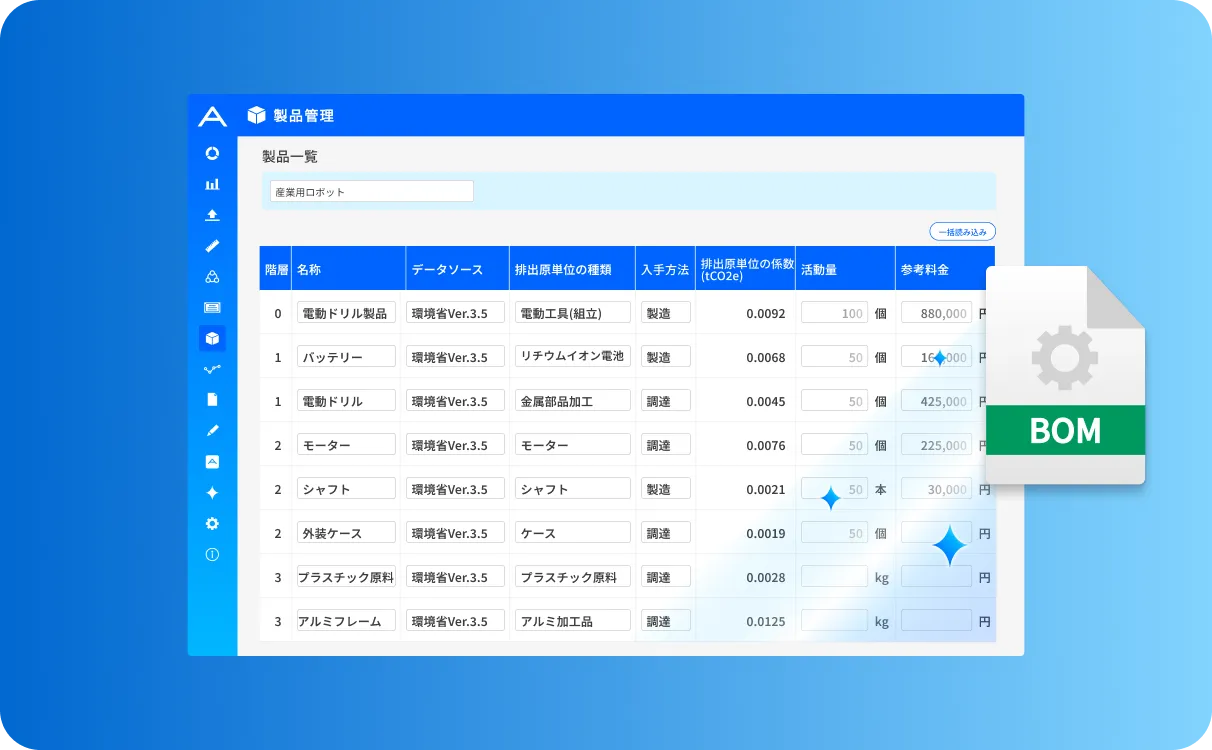Click the 活動量 field showing 100

(834, 313)
